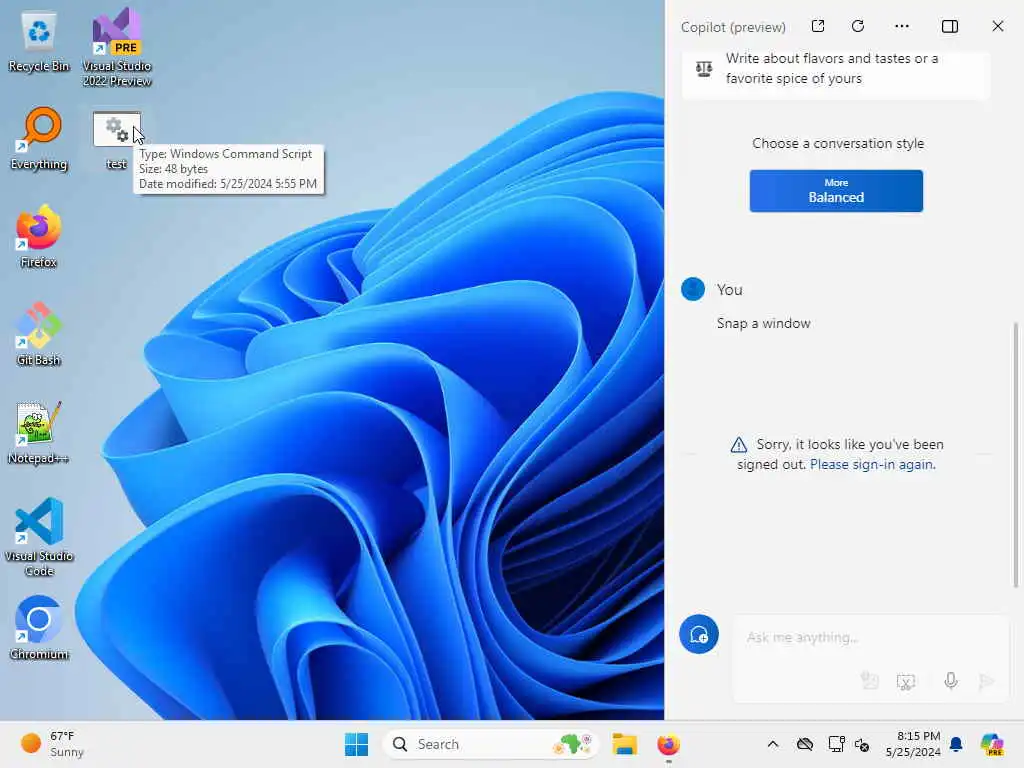Select Visual Studio 2022 Preview shortcut
This screenshot has width=1024, height=768.
[117, 47]
